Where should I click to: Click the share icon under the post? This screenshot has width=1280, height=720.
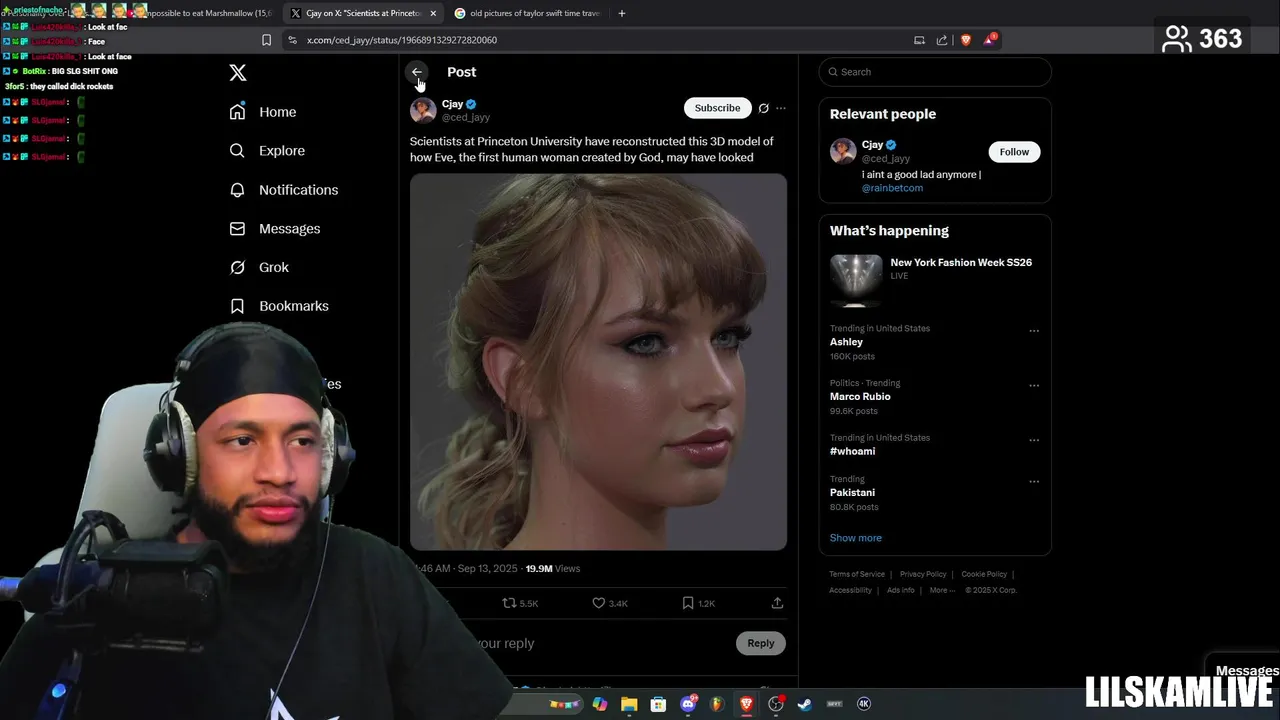coord(777,603)
